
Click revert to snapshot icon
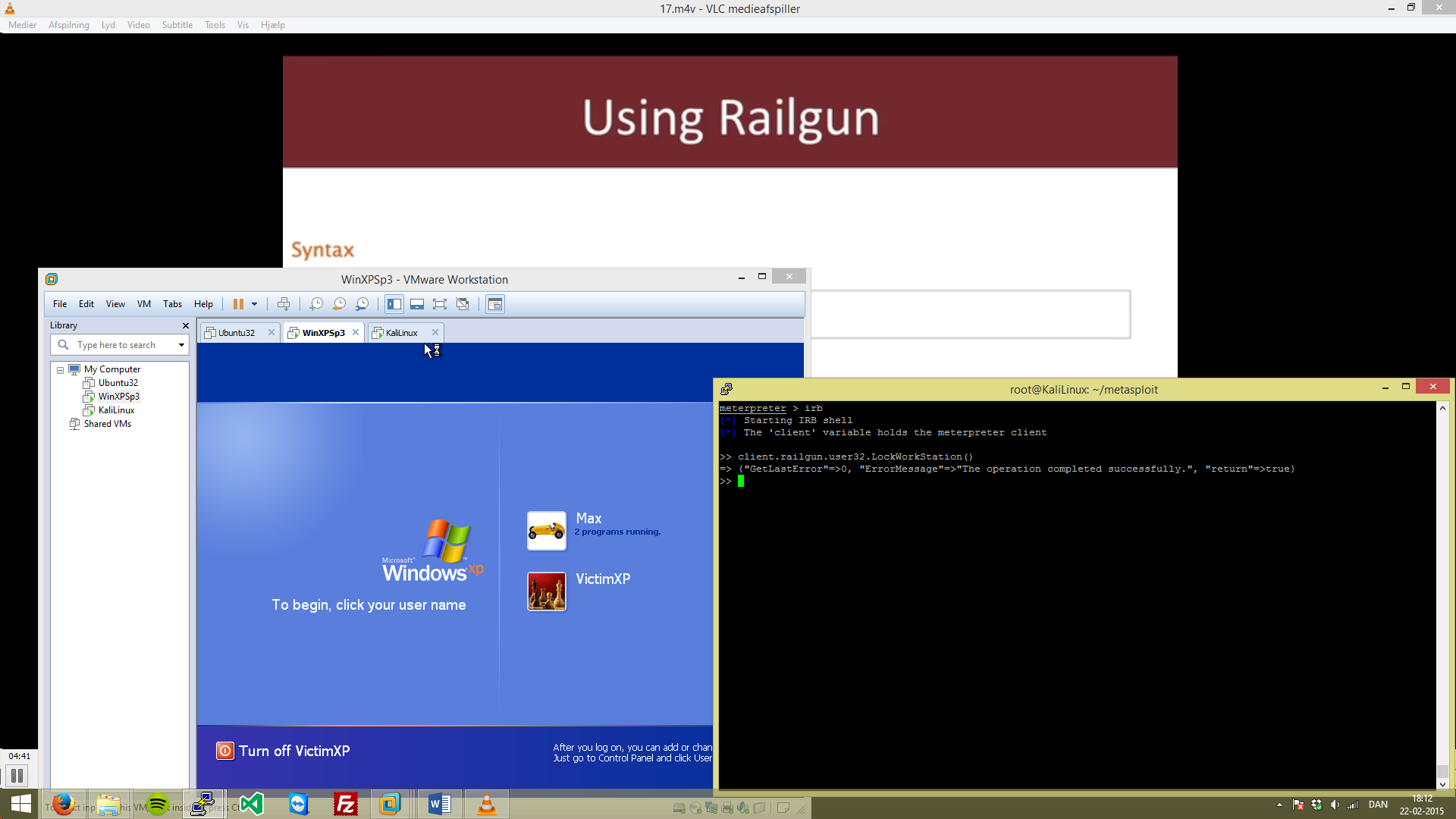pyautogui.click(x=339, y=304)
